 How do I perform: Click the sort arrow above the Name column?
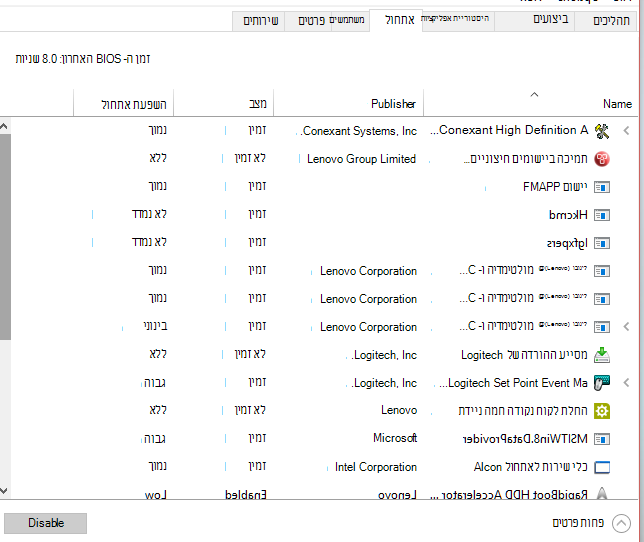[534, 94]
